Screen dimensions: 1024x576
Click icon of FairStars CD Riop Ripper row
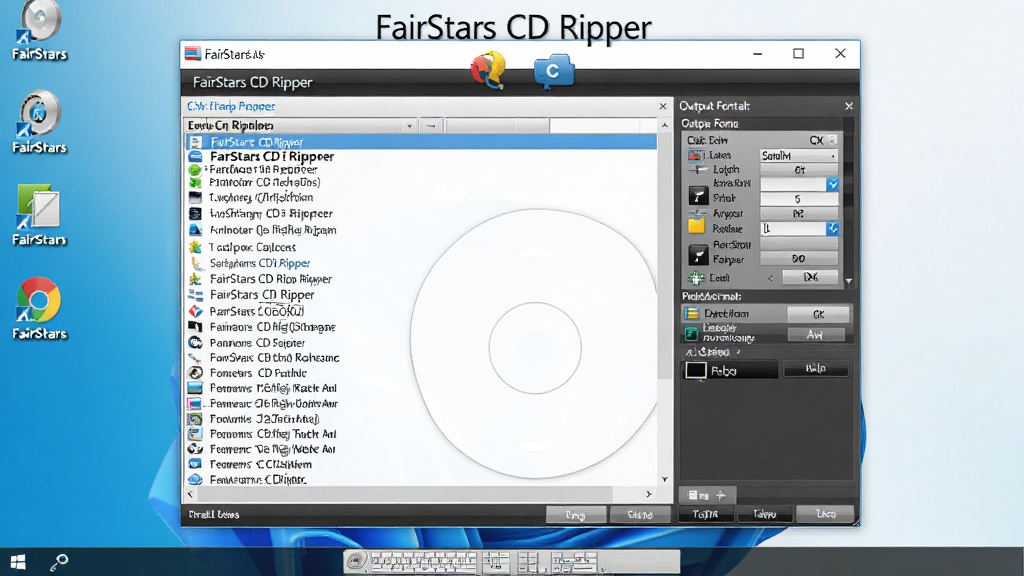coord(195,279)
